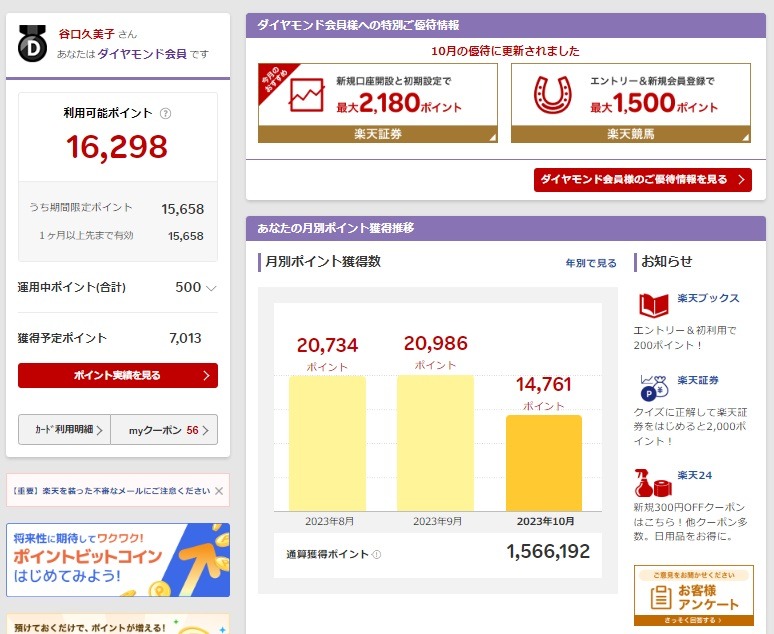
Task: Expand the 運用中ポイント(合計) chevron
Action: click(x=211, y=288)
